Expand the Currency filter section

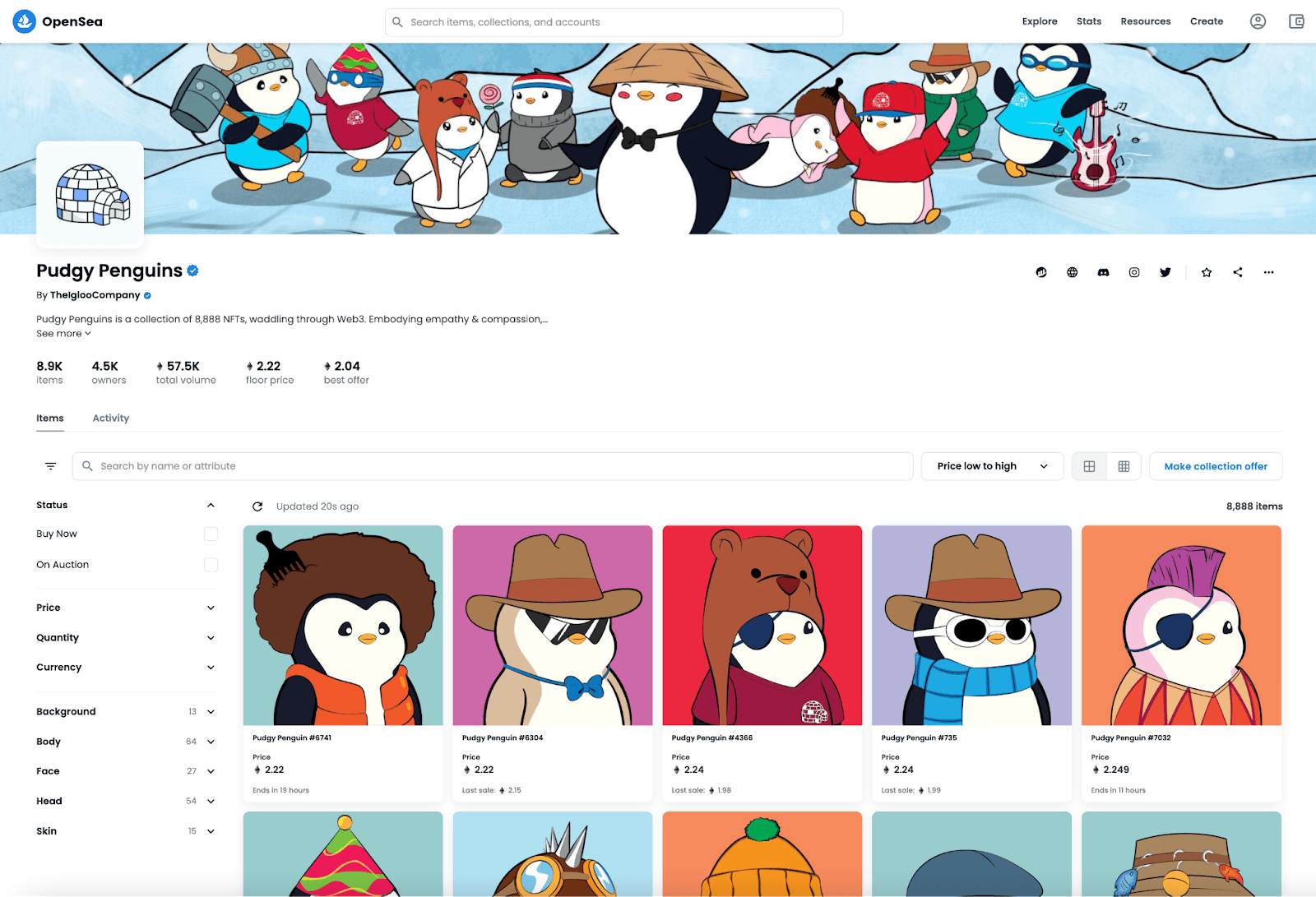pos(211,668)
